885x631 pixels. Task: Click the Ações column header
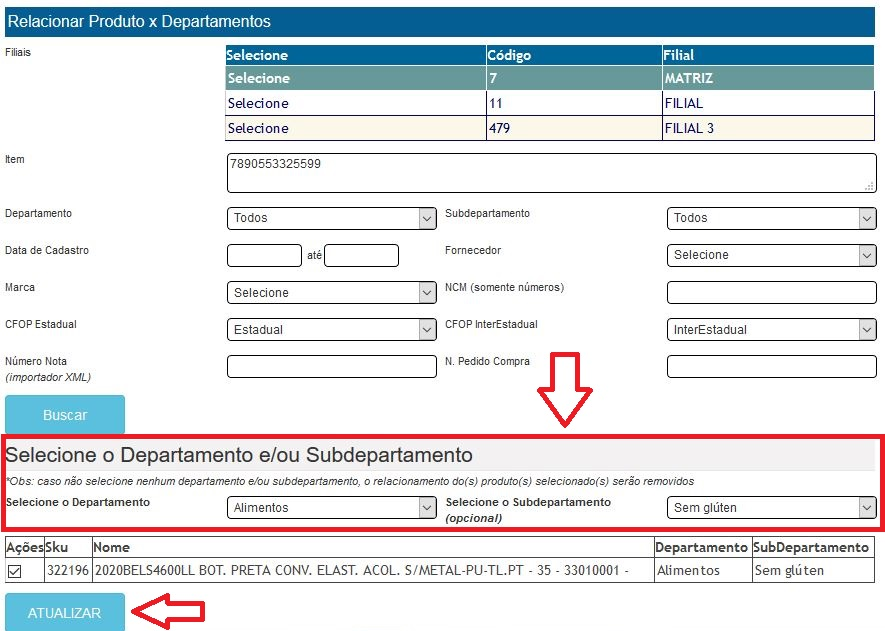(x=25, y=547)
